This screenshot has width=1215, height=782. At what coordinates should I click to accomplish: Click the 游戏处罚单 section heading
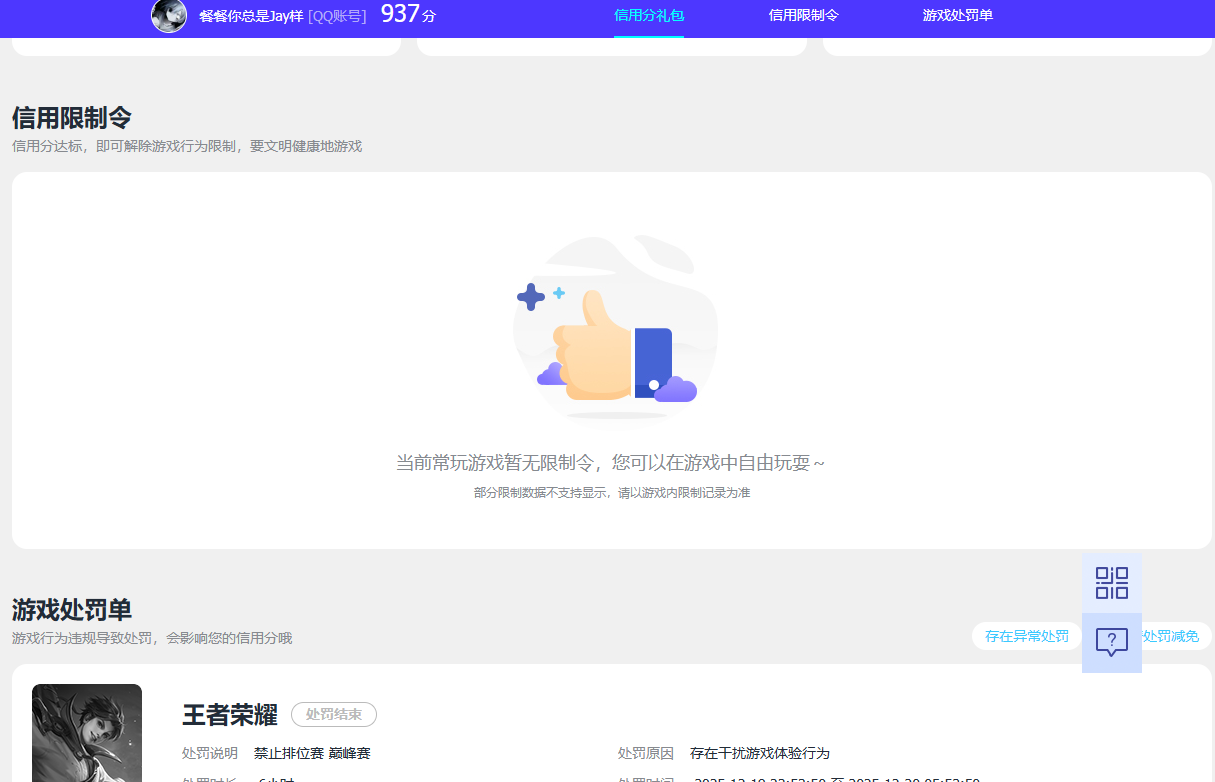(x=72, y=610)
